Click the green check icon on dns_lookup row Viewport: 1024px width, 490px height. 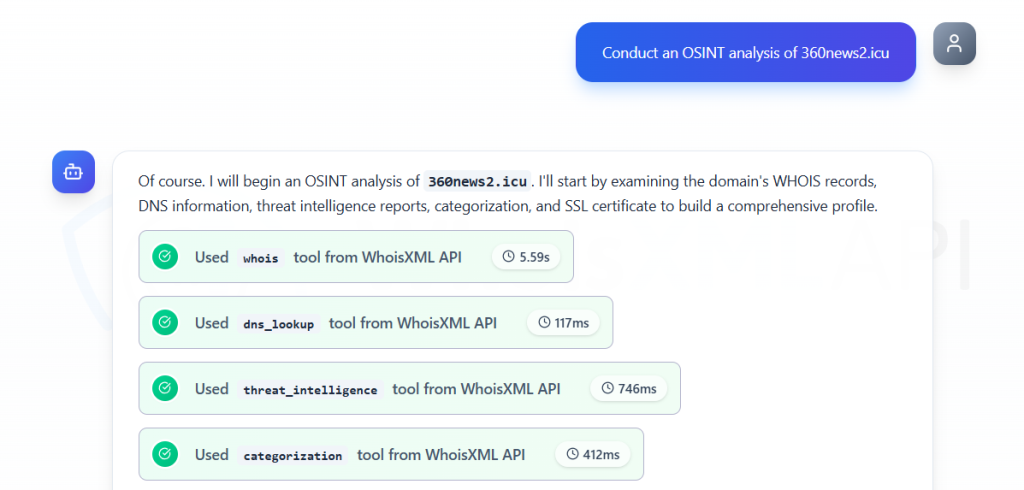click(165, 323)
